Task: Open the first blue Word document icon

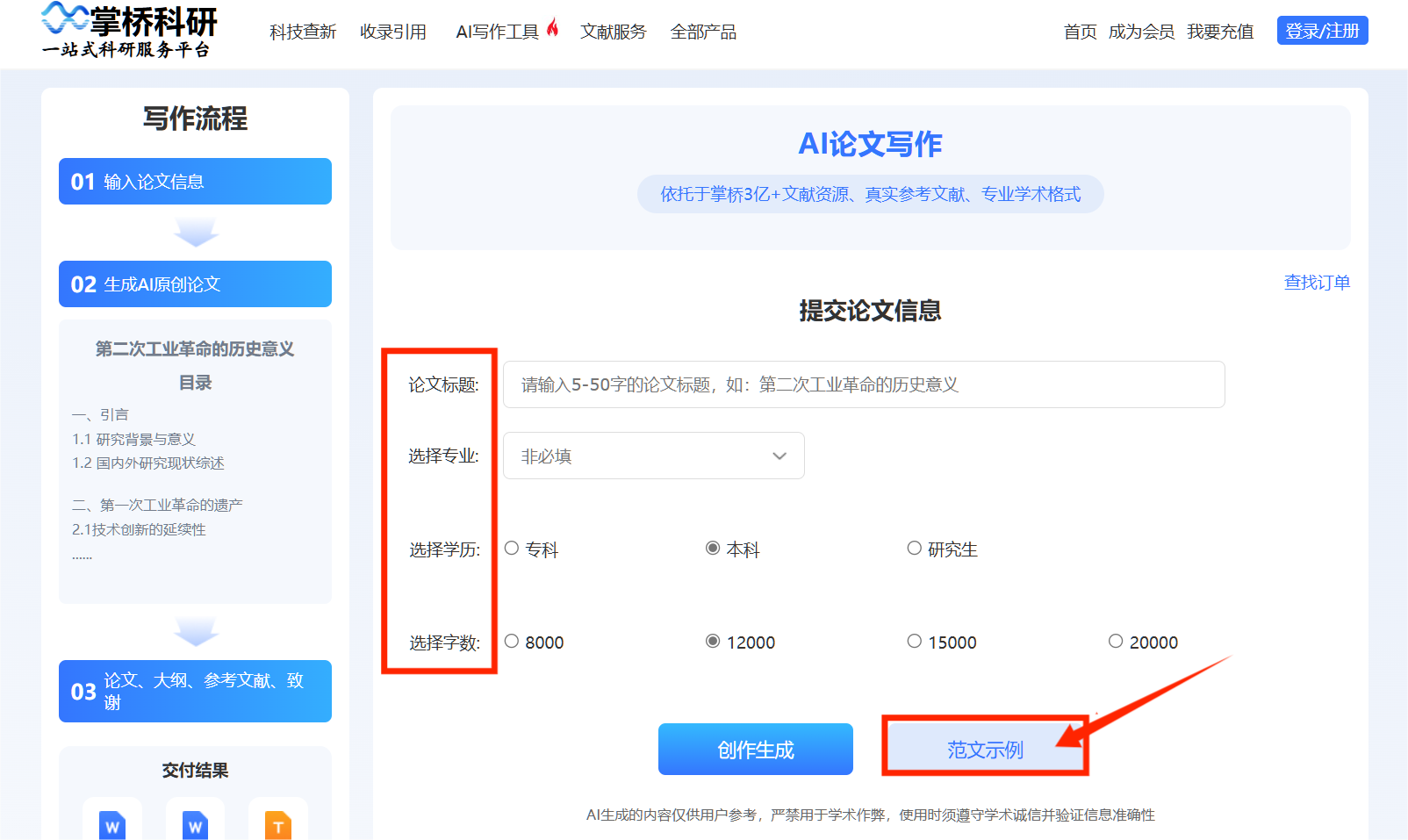Action: (x=112, y=824)
